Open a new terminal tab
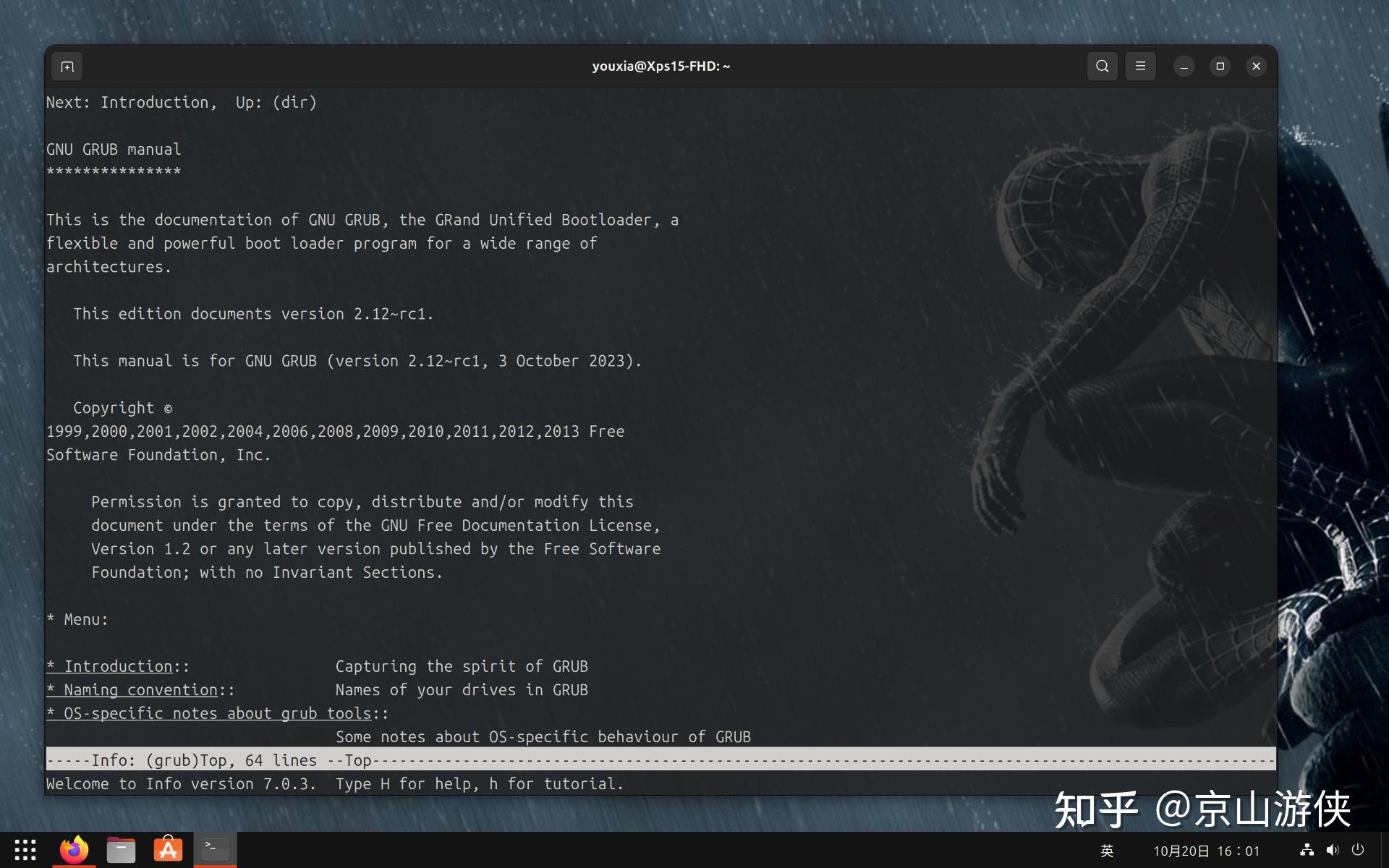Viewport: 1389px width, 868px height. pos(66,66)
